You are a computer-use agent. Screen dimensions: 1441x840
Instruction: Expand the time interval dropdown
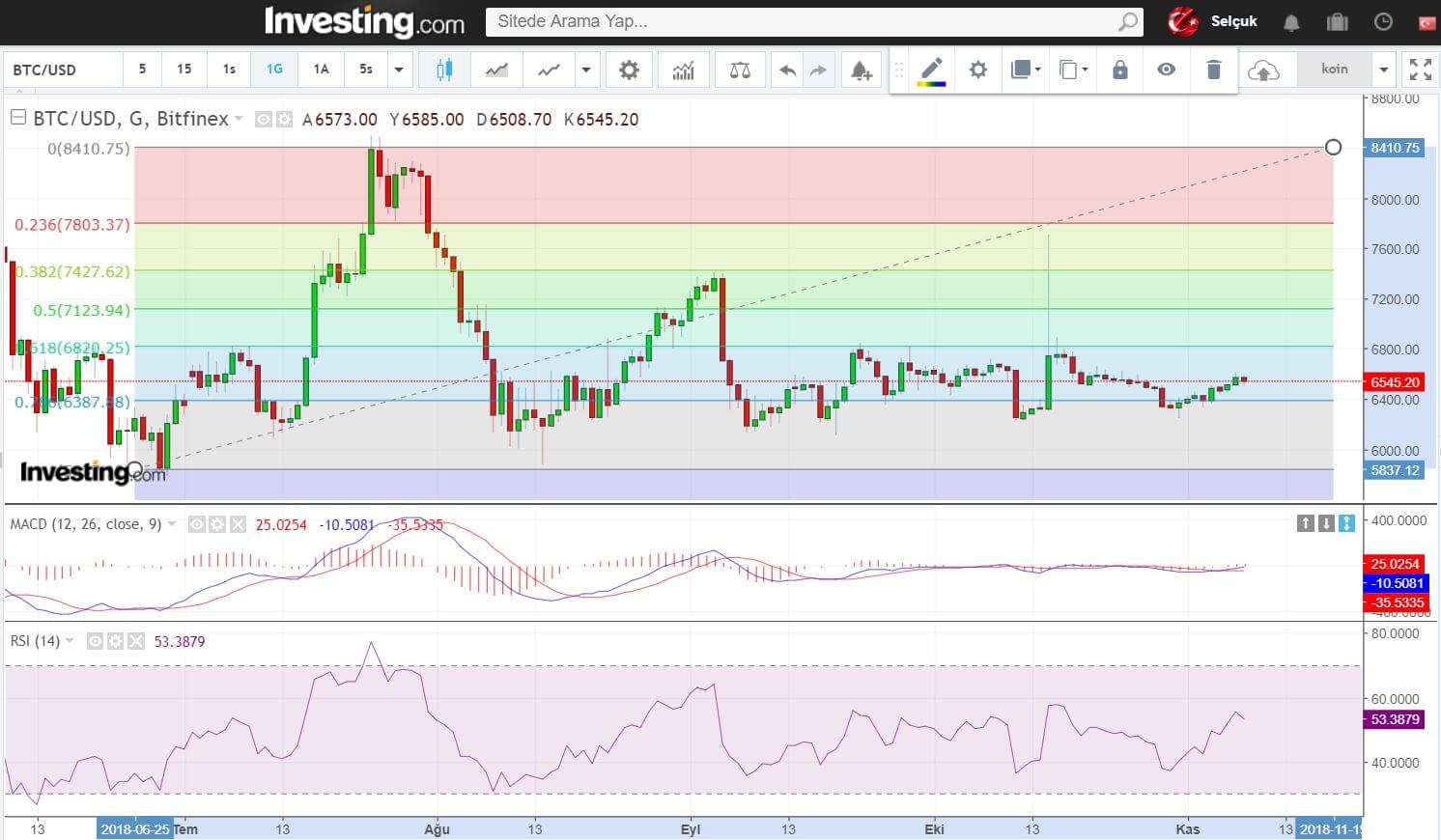[399, 70]
